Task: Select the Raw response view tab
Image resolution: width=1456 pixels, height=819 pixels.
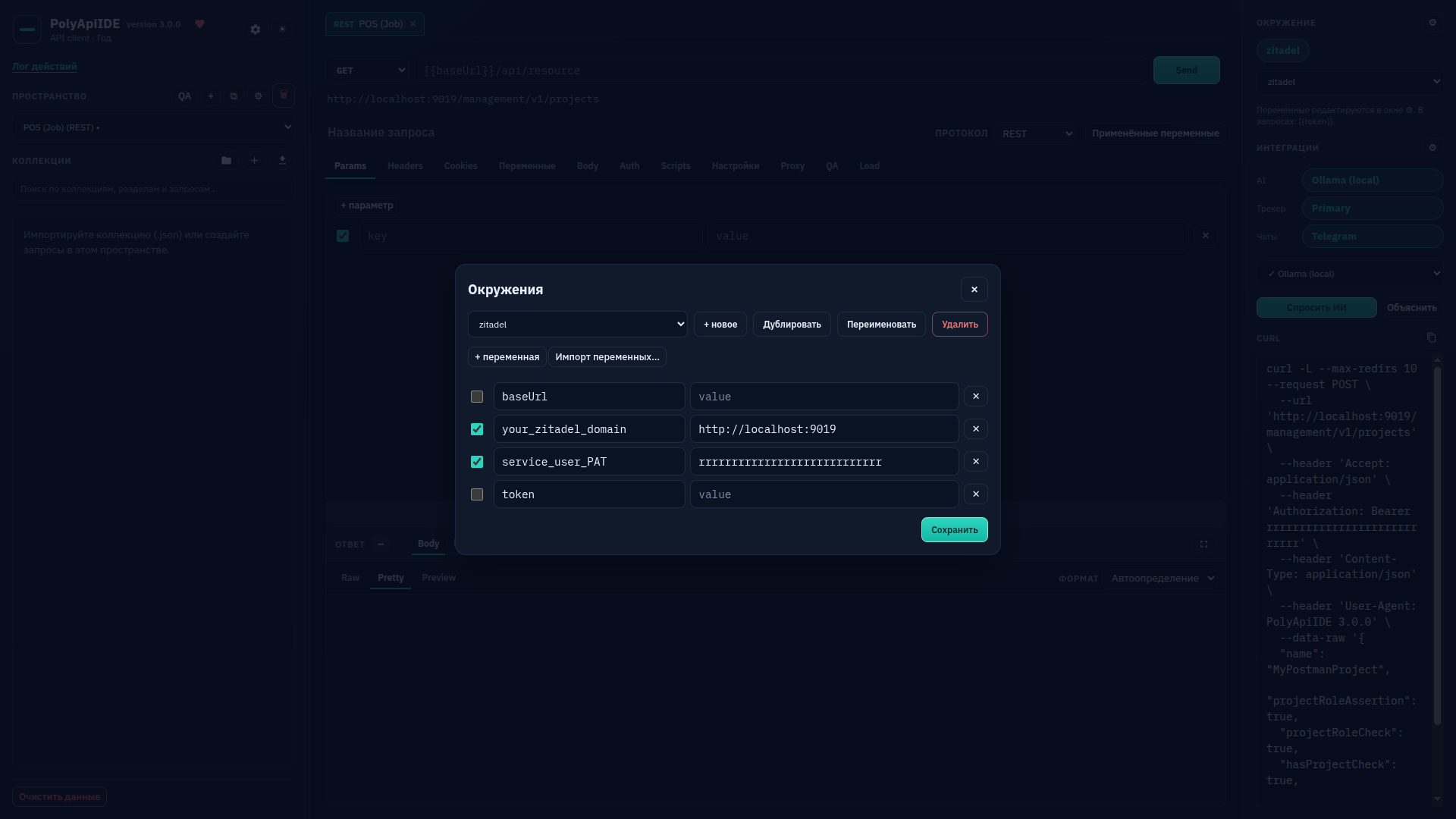Action: click(350, 578)
